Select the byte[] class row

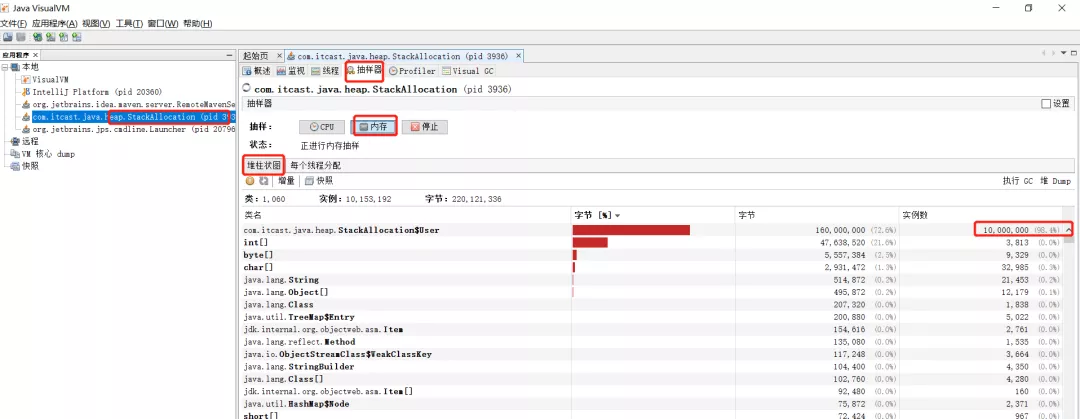pos(653,255)
